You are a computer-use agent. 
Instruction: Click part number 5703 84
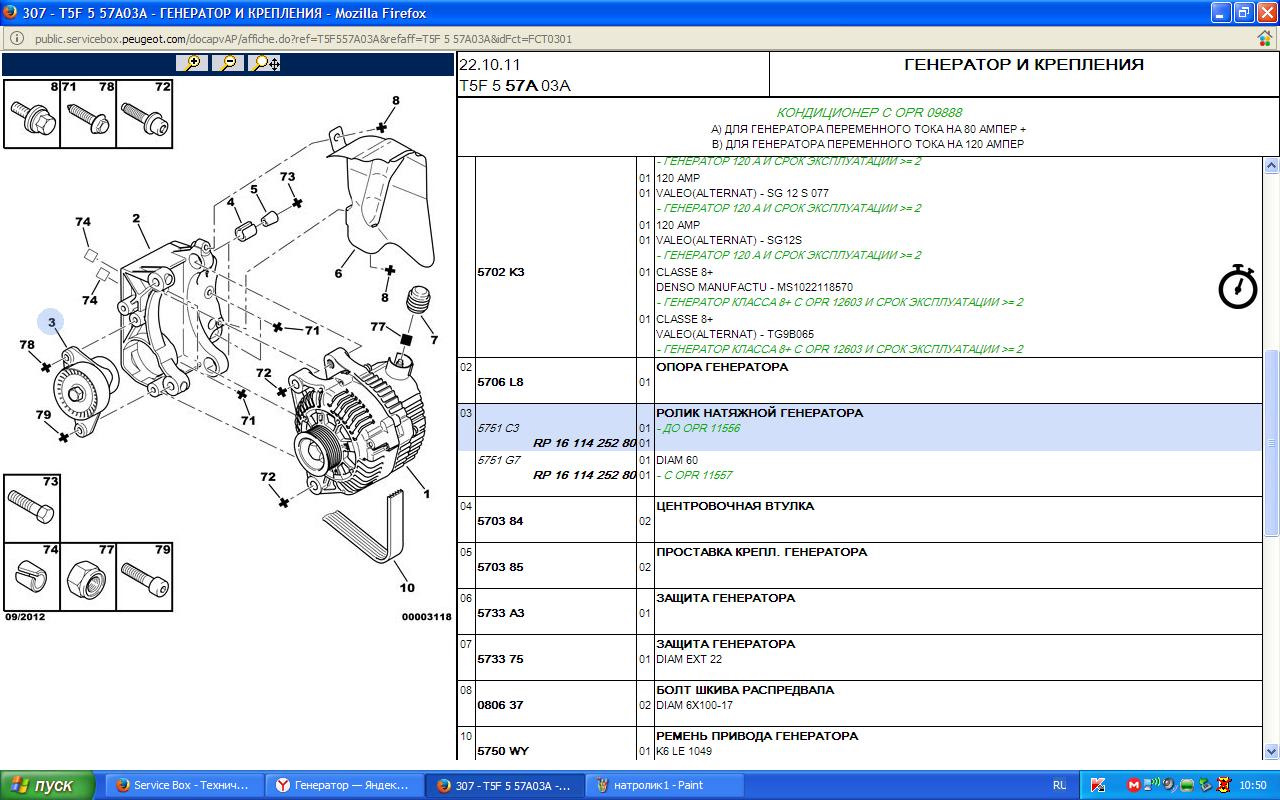[501, 521]
